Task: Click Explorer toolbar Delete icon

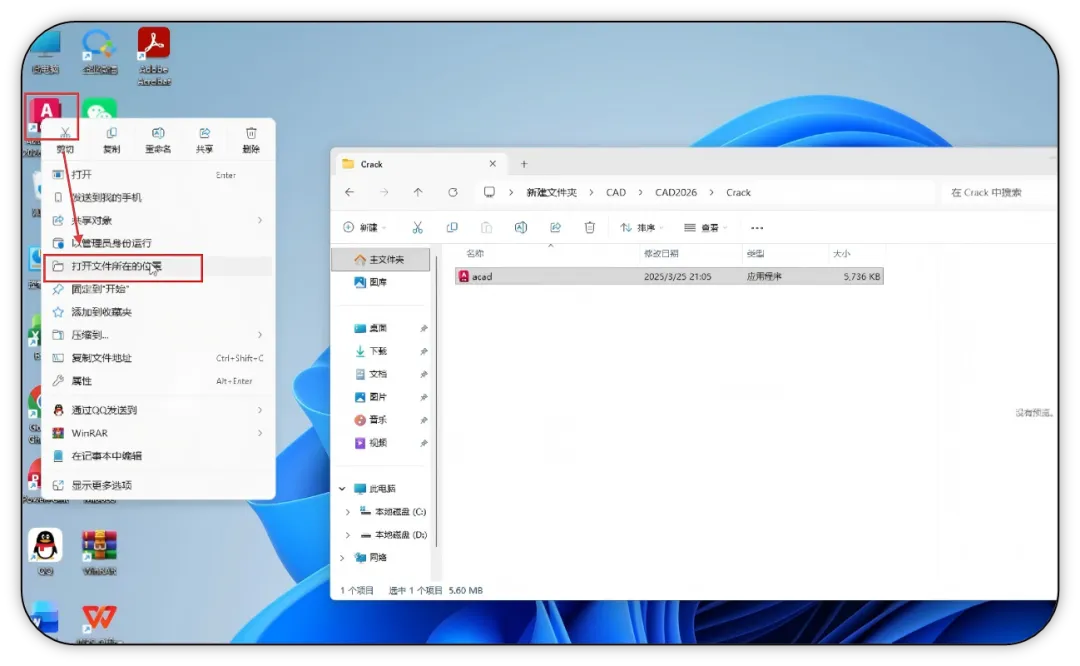Action: coord(590,228)
